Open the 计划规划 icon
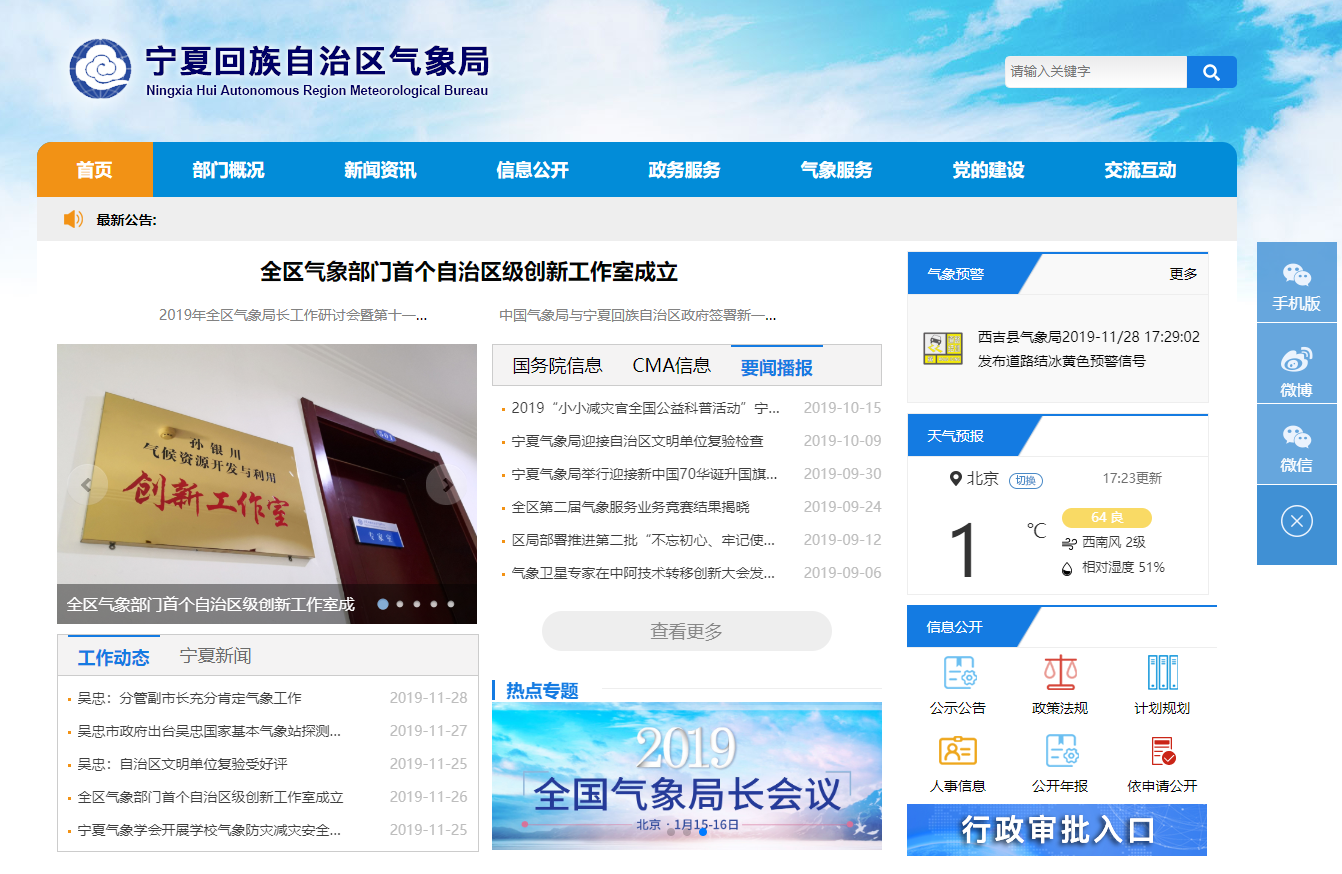 [x=1162, y=674]
